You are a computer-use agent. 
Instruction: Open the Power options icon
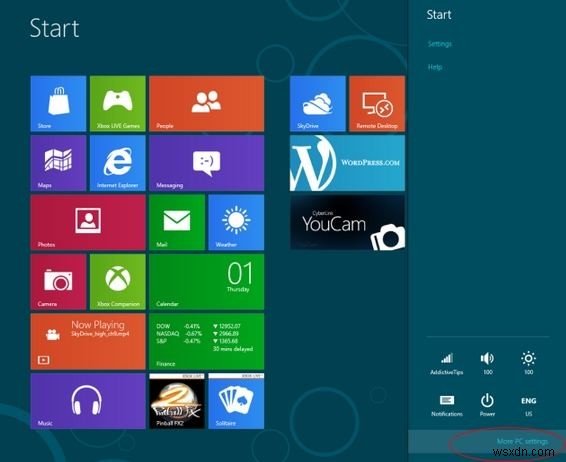(x=487, y=405)
